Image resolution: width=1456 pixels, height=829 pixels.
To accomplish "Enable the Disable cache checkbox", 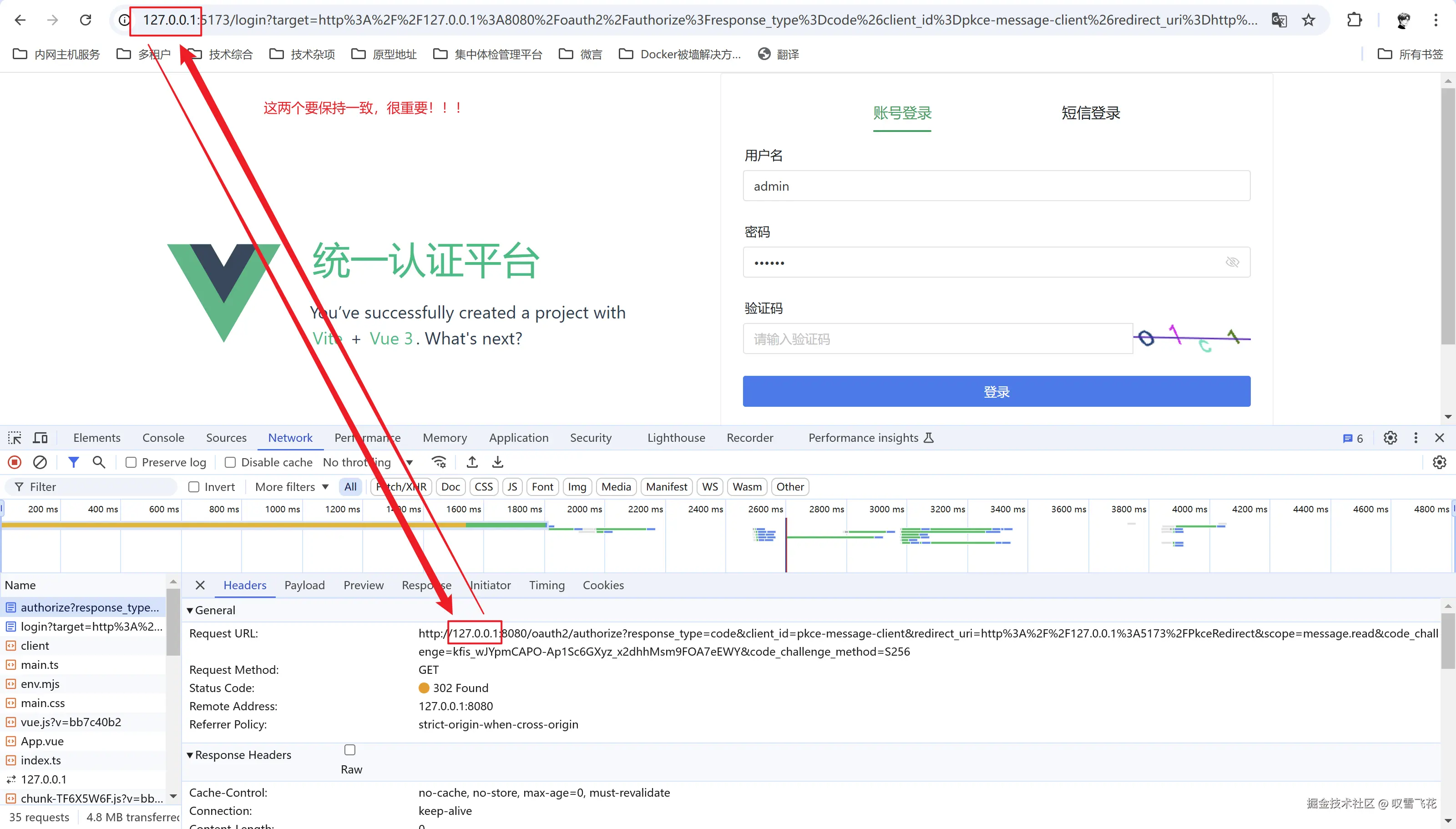I will (x=230, y=462).
